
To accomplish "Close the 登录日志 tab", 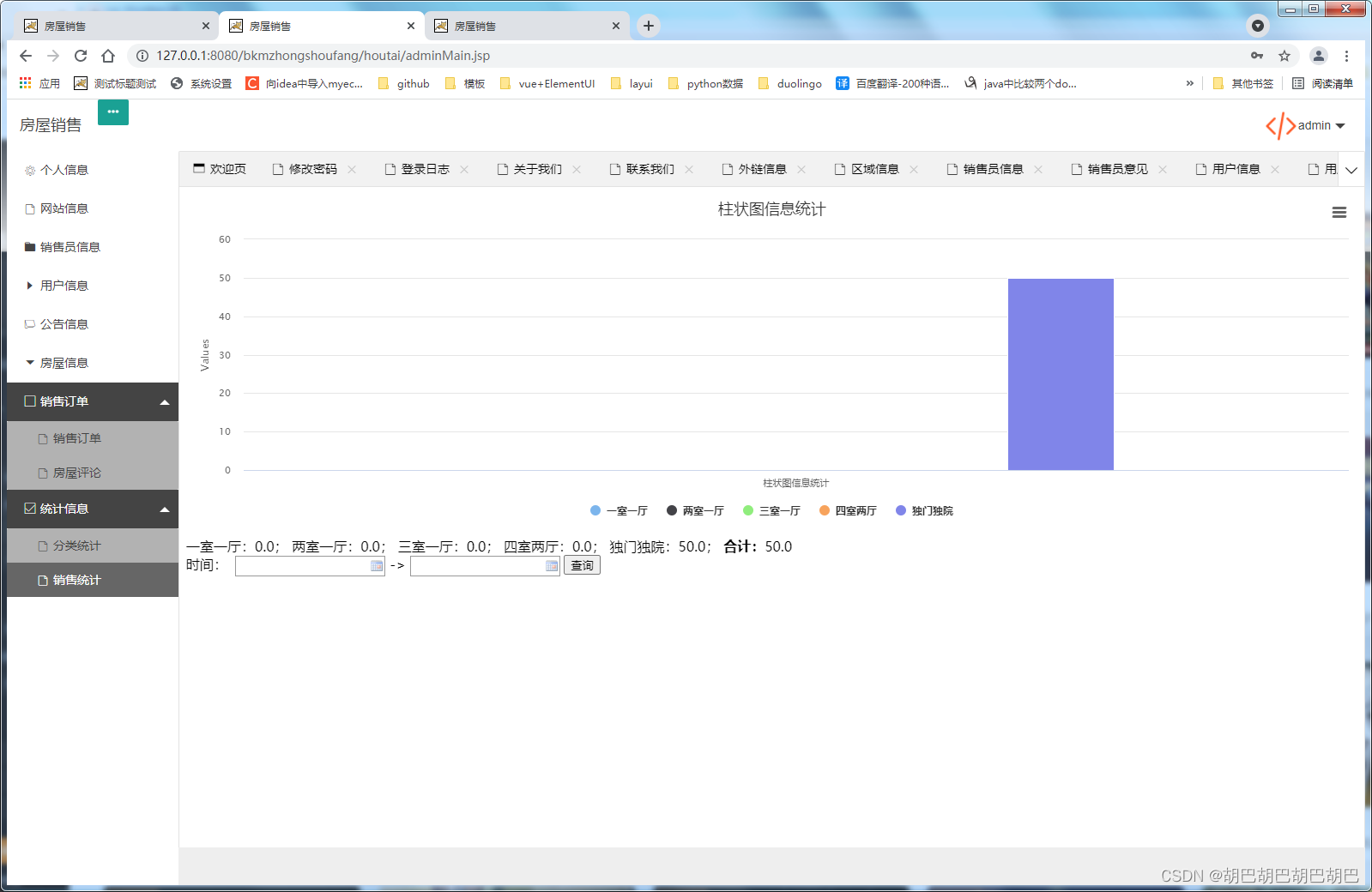I will point(464,170).
